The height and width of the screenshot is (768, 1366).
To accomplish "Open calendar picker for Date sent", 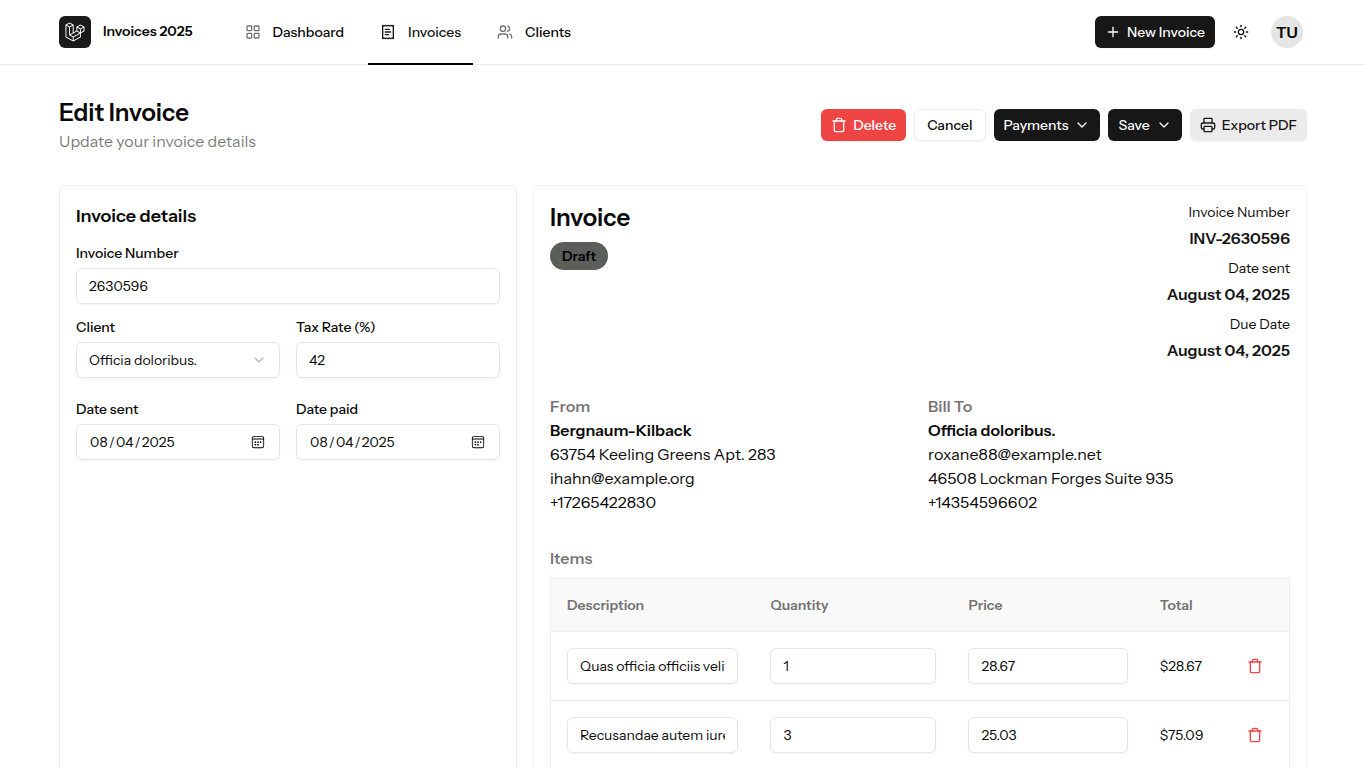I will coord(258,442).
